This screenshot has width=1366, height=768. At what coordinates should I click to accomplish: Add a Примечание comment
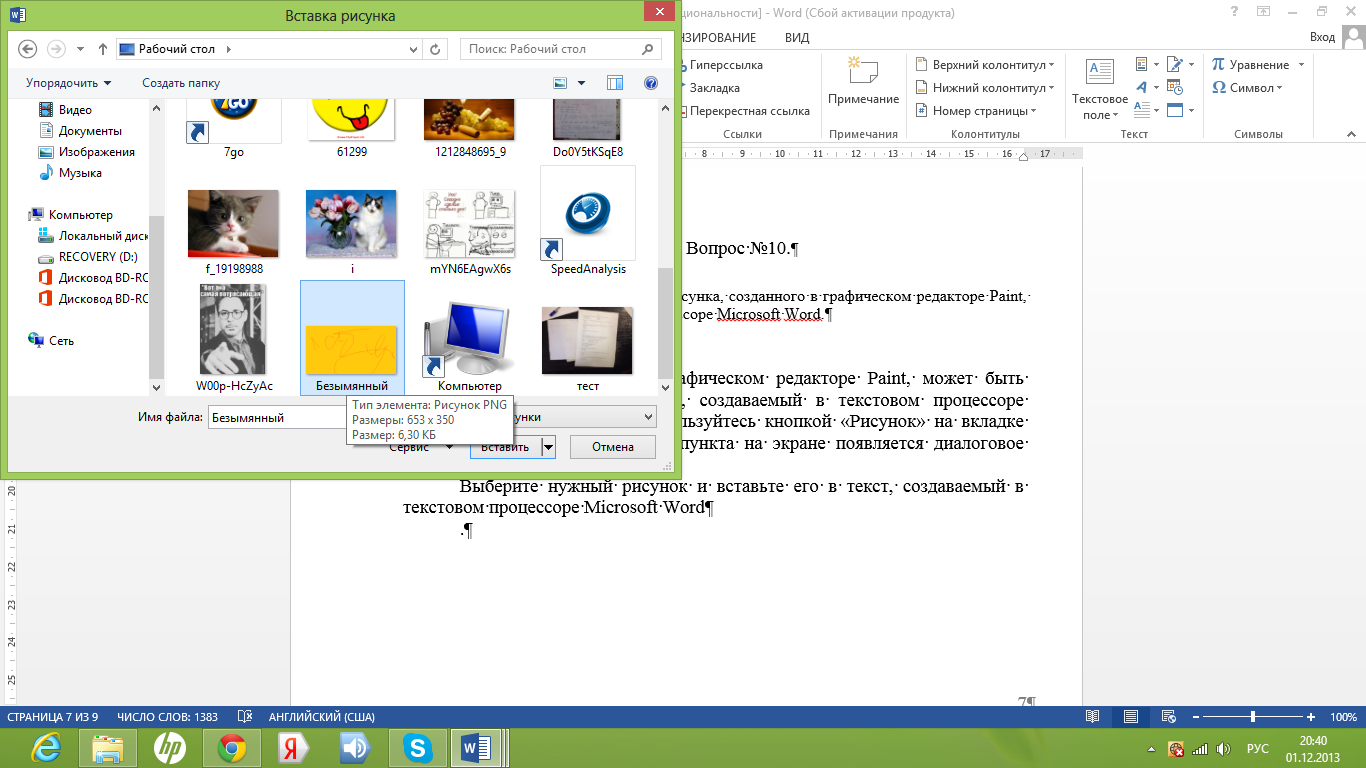pyautogui.click(x=863, y=82)
